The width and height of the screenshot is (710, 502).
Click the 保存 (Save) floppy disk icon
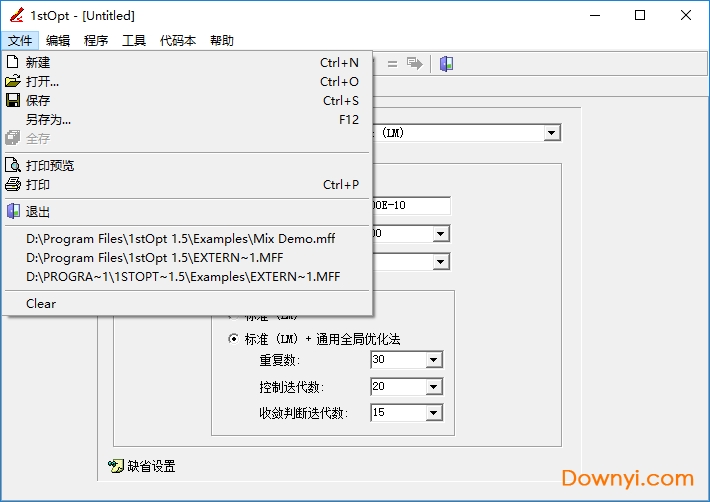point(13,100)
